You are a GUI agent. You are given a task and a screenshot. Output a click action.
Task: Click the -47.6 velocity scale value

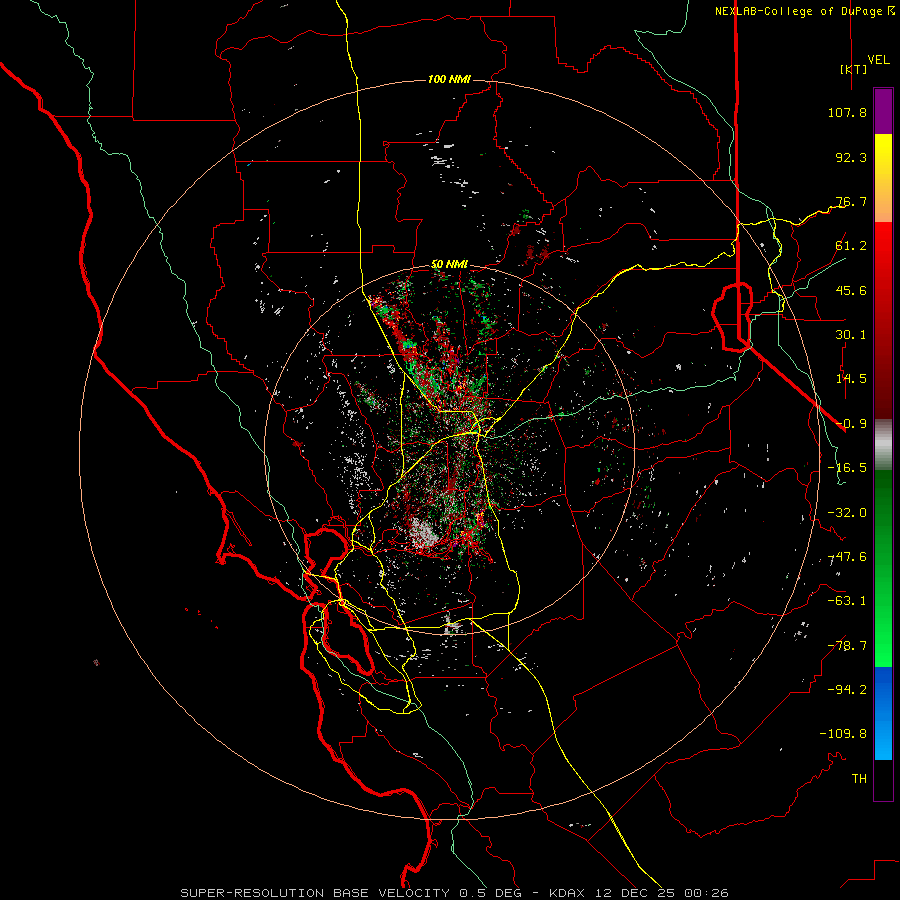[x=847, y=557]
